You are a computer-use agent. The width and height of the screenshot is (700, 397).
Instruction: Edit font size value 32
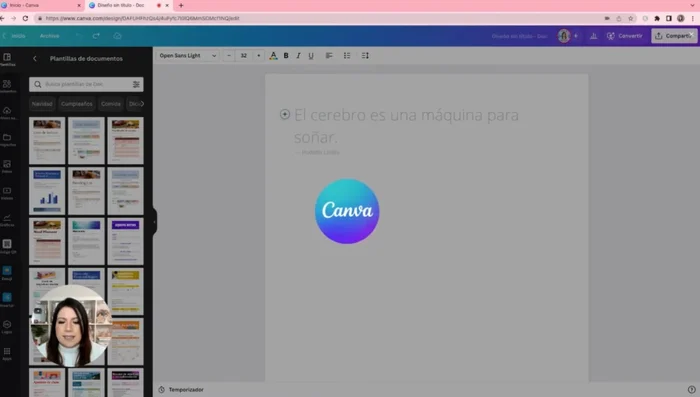(244, 55)
